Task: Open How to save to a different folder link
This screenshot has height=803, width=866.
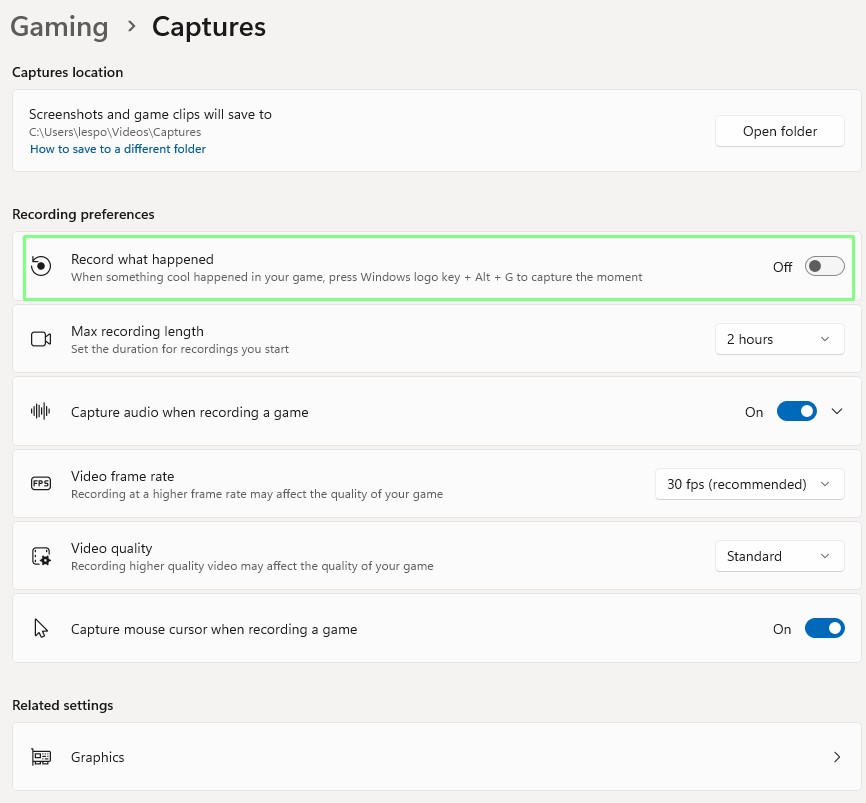Action: point(118,149)
